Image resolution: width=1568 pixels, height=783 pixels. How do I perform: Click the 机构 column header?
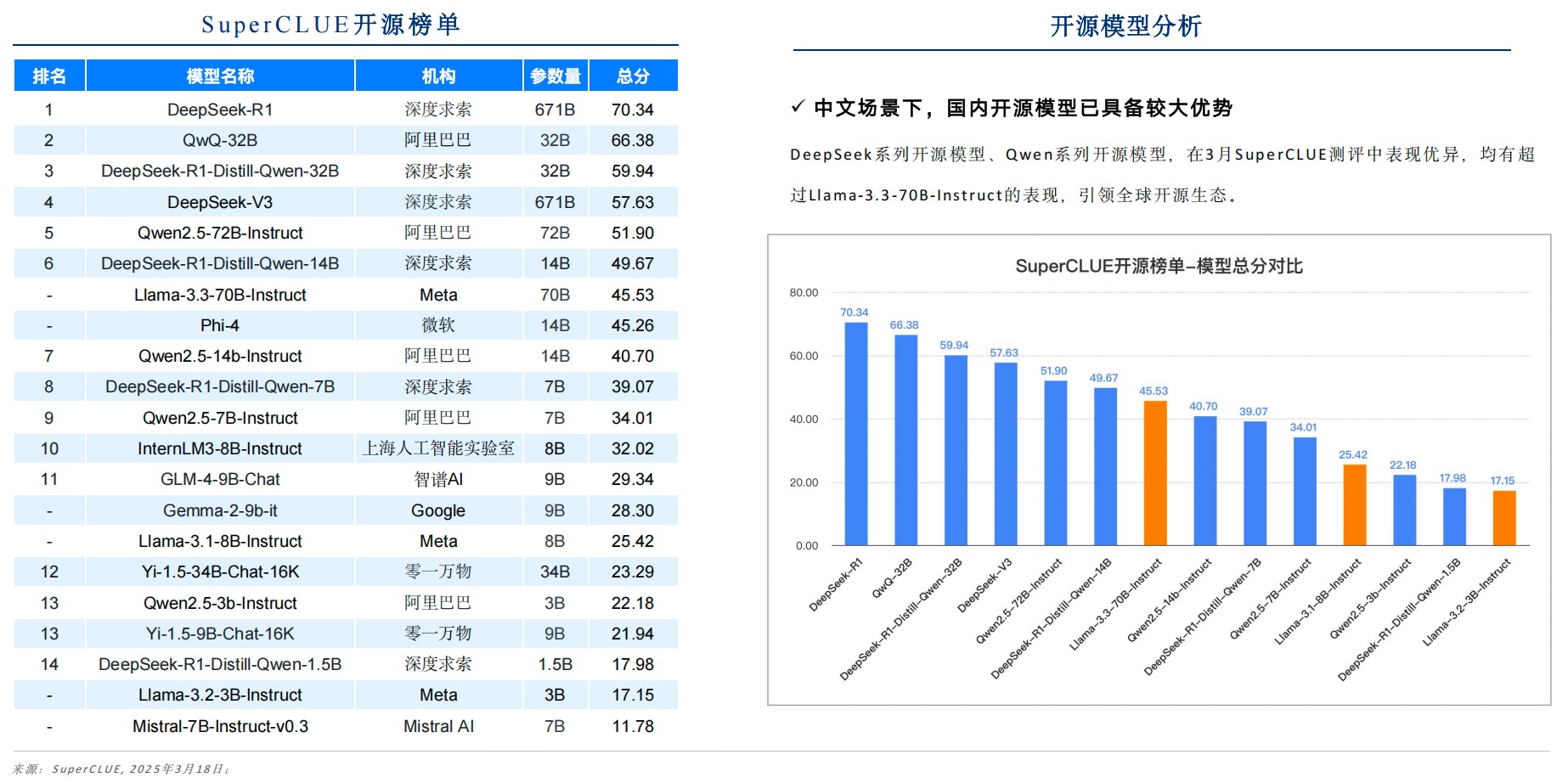[438, 76]
